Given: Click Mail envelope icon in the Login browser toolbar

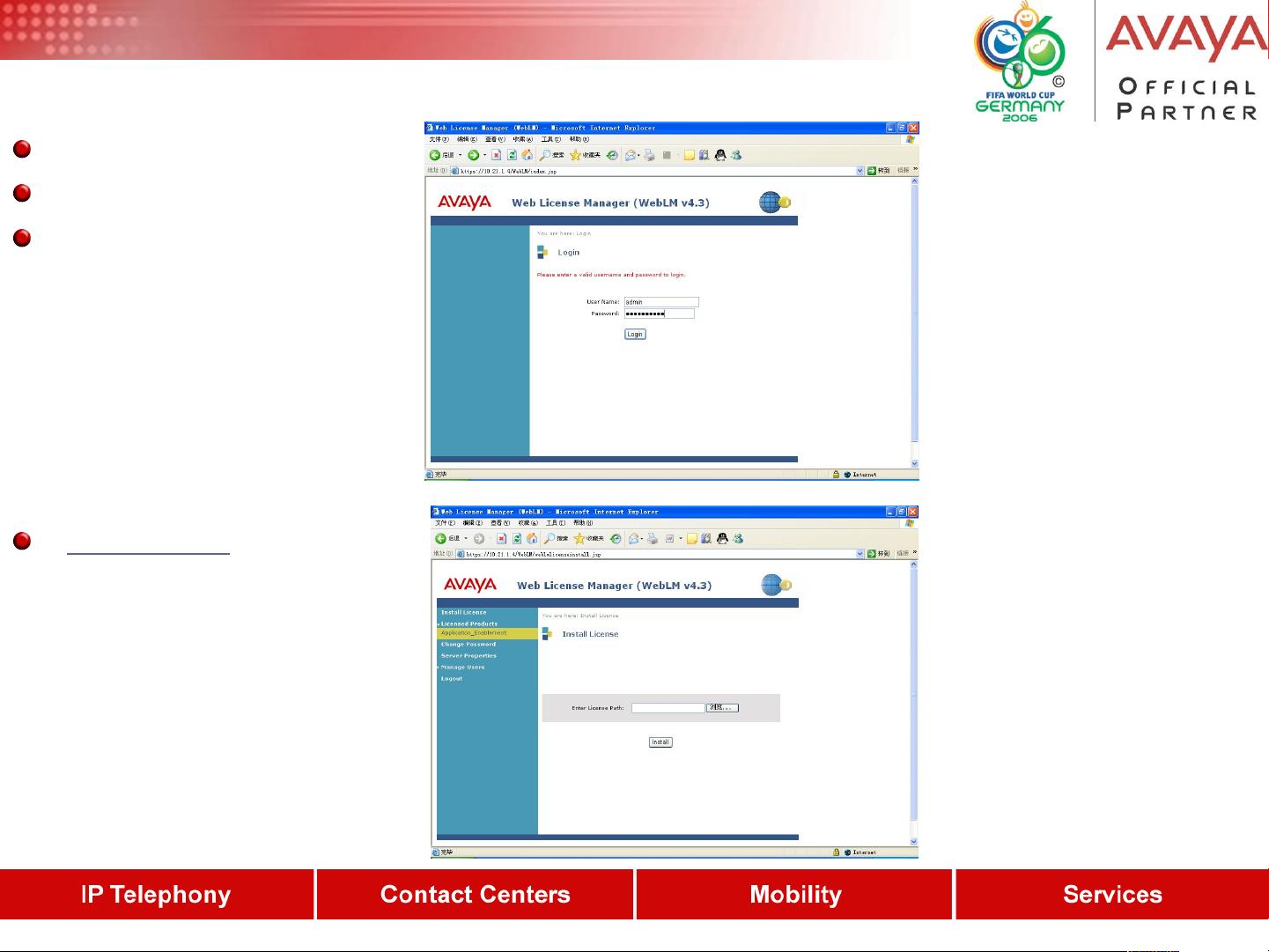Looking at the screenshot, I should (631, 155).
